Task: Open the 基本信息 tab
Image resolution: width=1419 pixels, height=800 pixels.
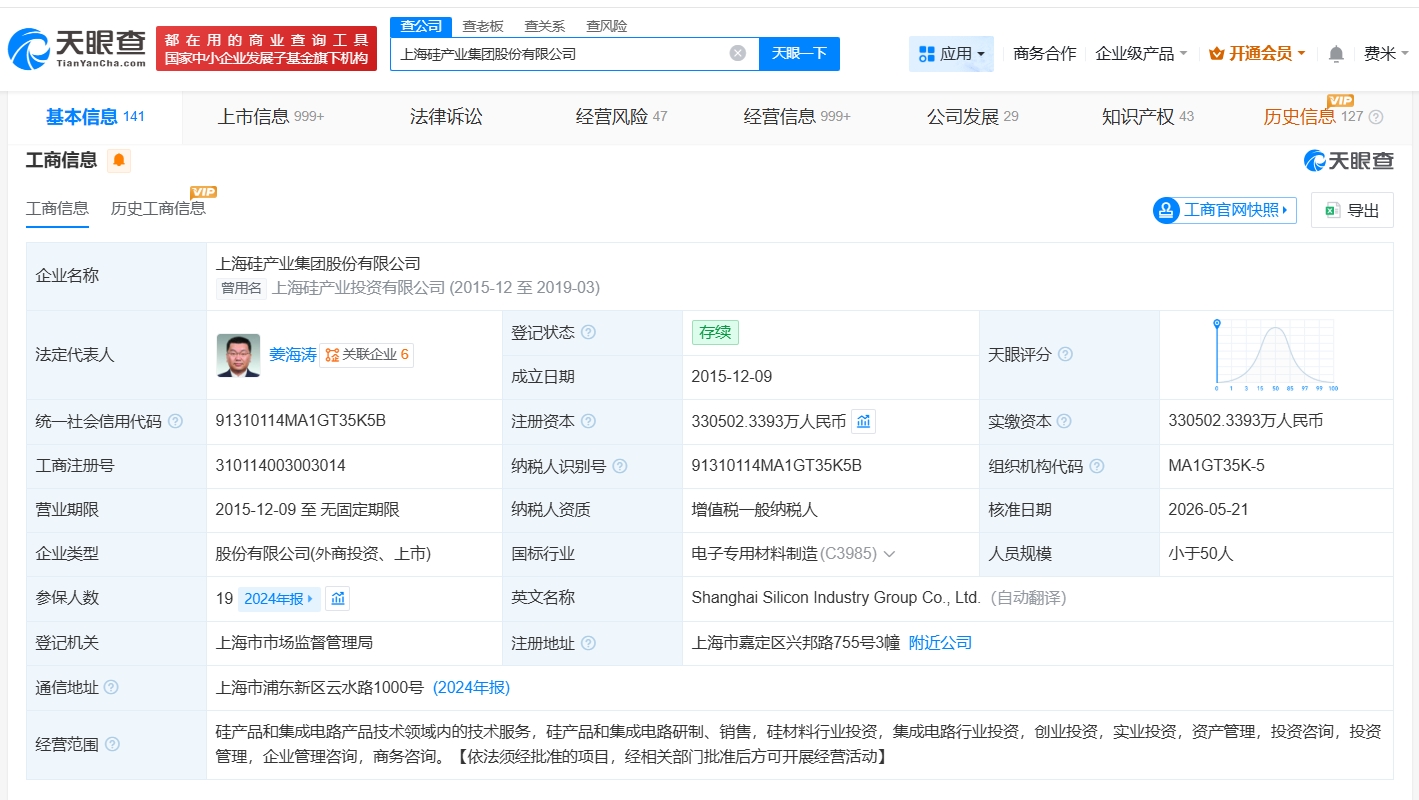Action: tap(95, 117)
